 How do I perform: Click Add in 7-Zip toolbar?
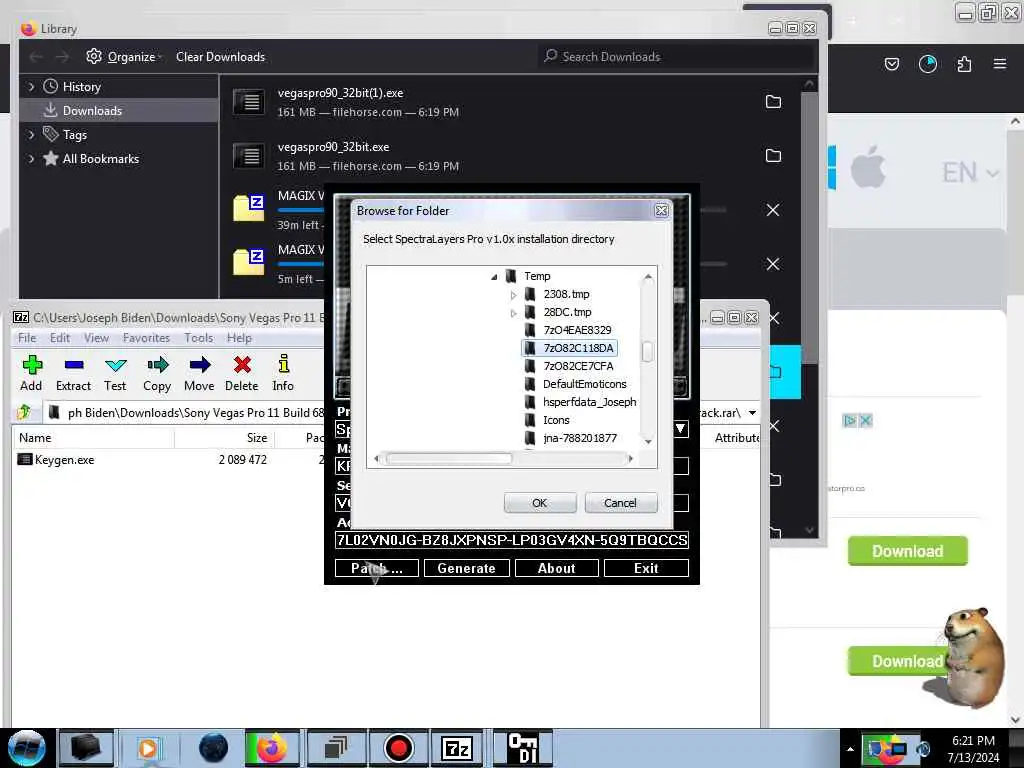(31, 374)
